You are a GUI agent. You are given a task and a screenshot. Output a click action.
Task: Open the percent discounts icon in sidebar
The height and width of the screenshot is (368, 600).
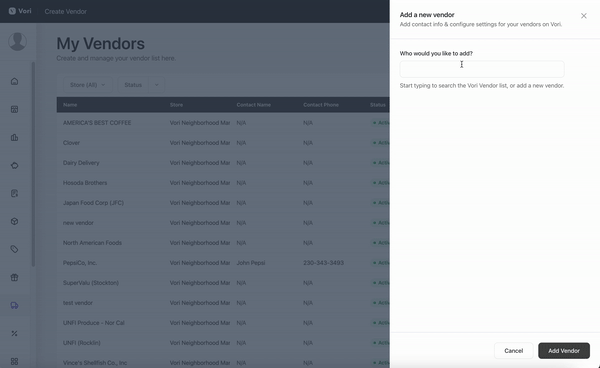coord(14,334)
